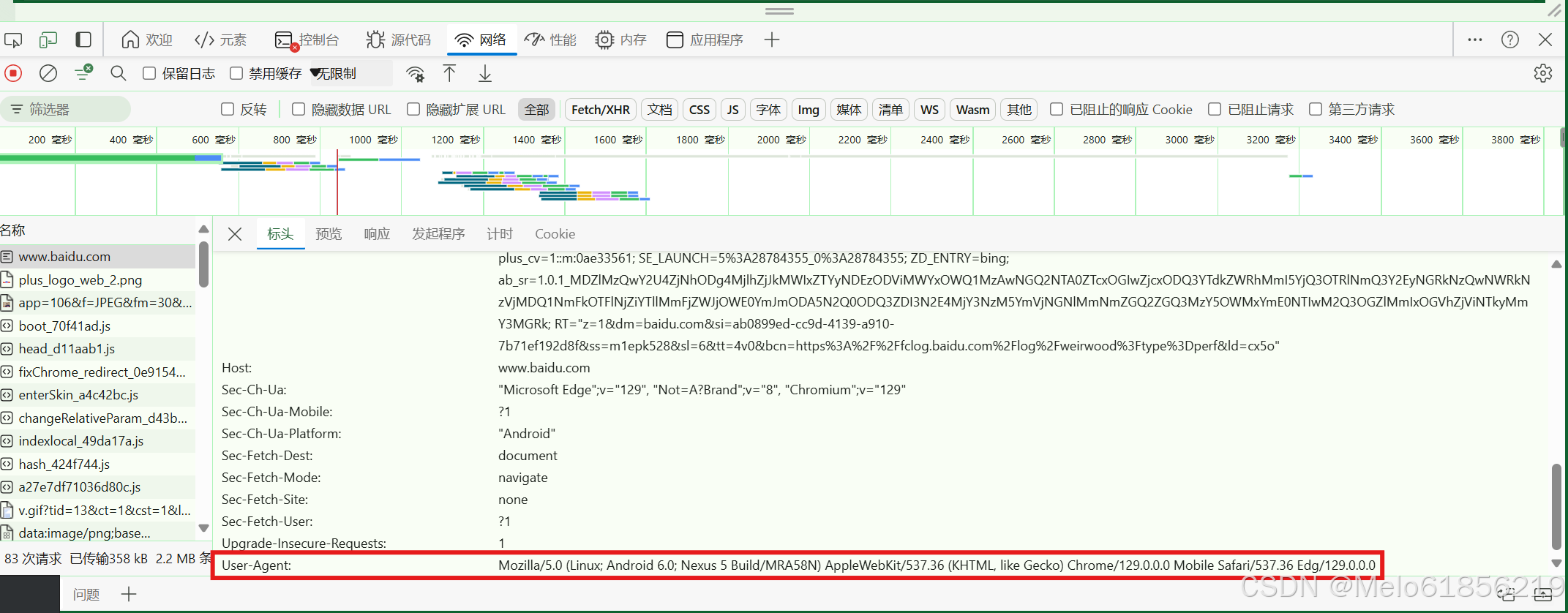Image resolution: width=1568 pixels, height=613 pixels.
Task: Stop recording network log
Action: [x=13, y=73]
